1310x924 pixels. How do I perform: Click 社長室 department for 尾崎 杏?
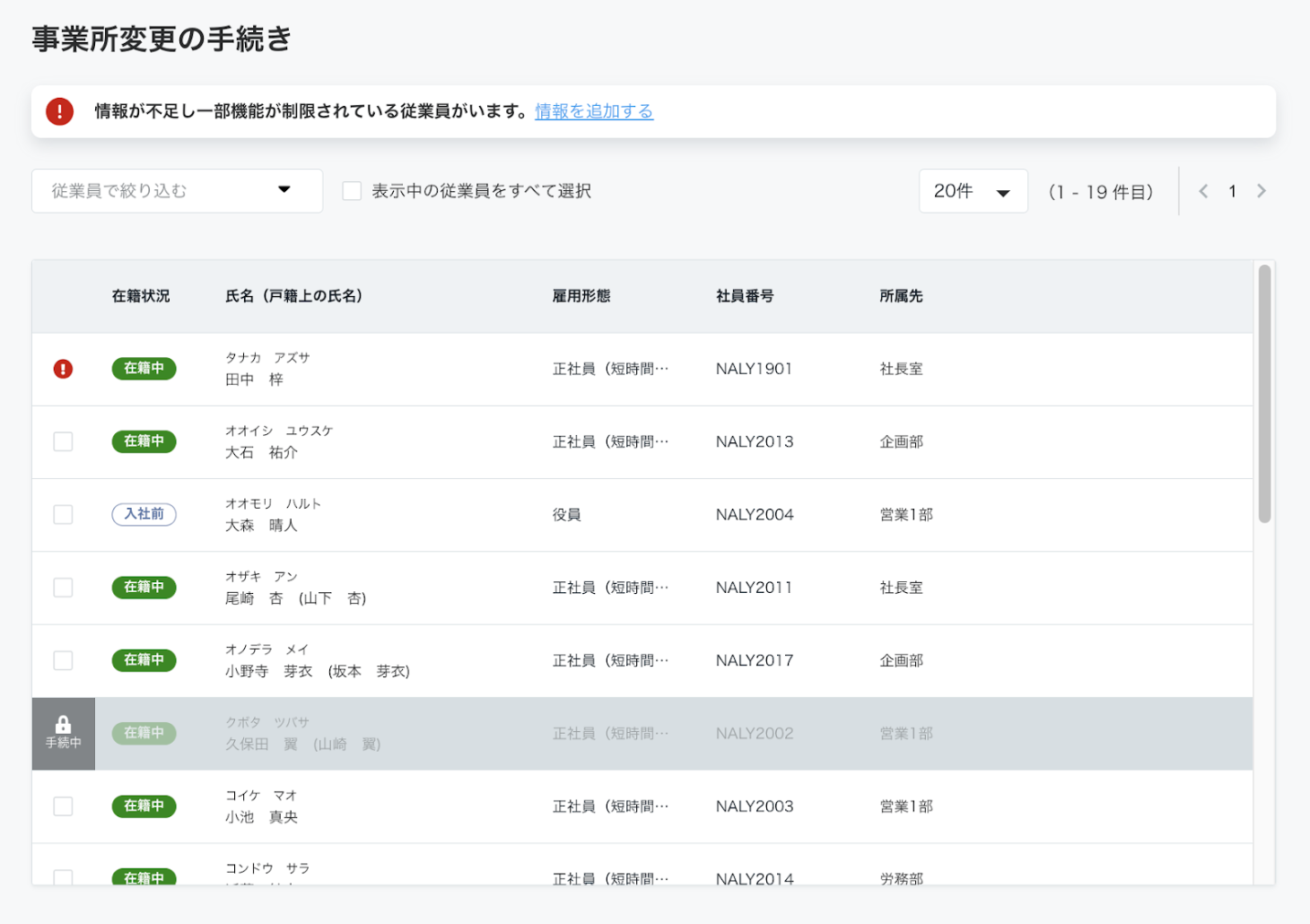[x=901, y=588]
